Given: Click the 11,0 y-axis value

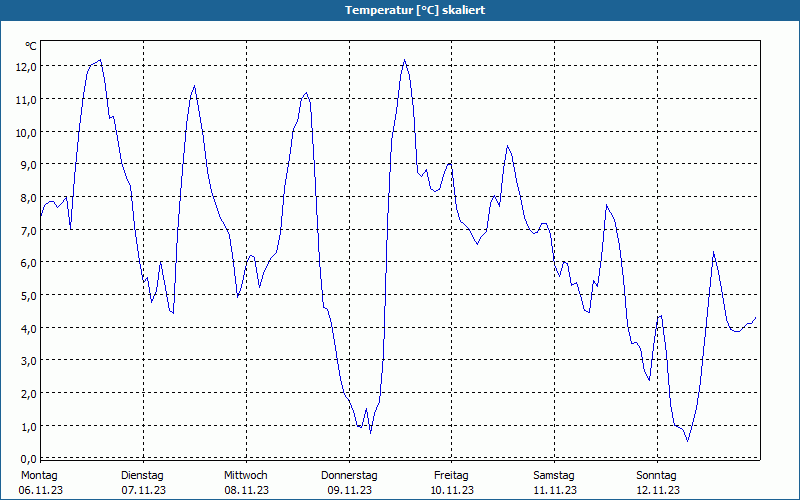Looking at the screenshot, I should pos(26,99).
